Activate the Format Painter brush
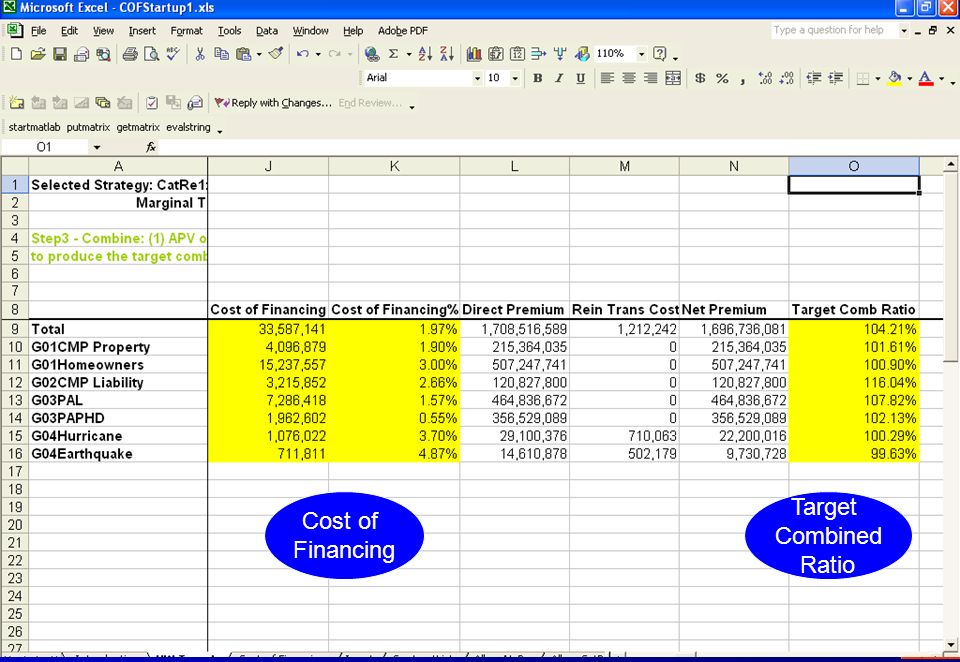The image size is (960, 662). 276,54
